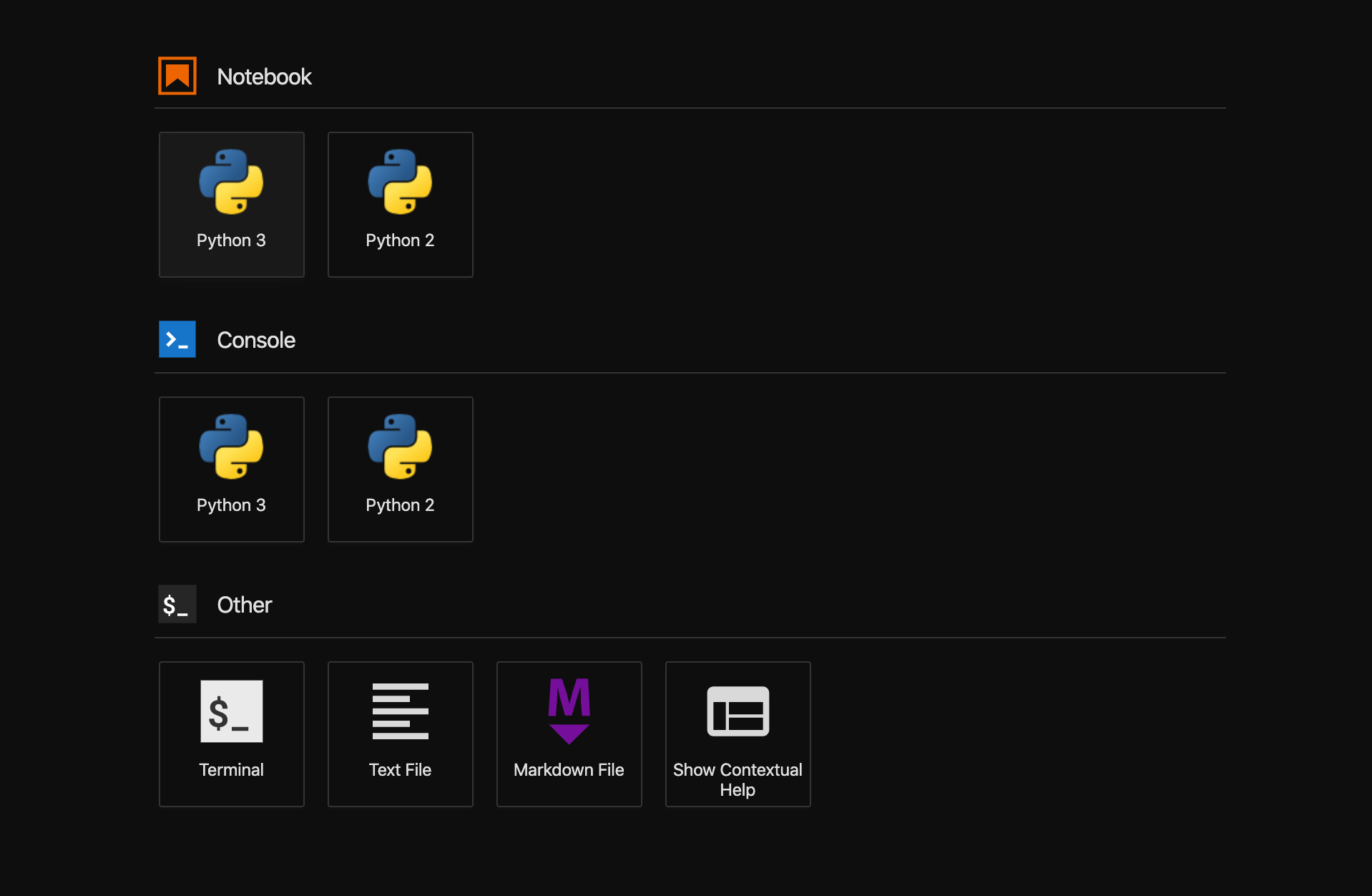Open a Python 3 console

click(231, 469)
